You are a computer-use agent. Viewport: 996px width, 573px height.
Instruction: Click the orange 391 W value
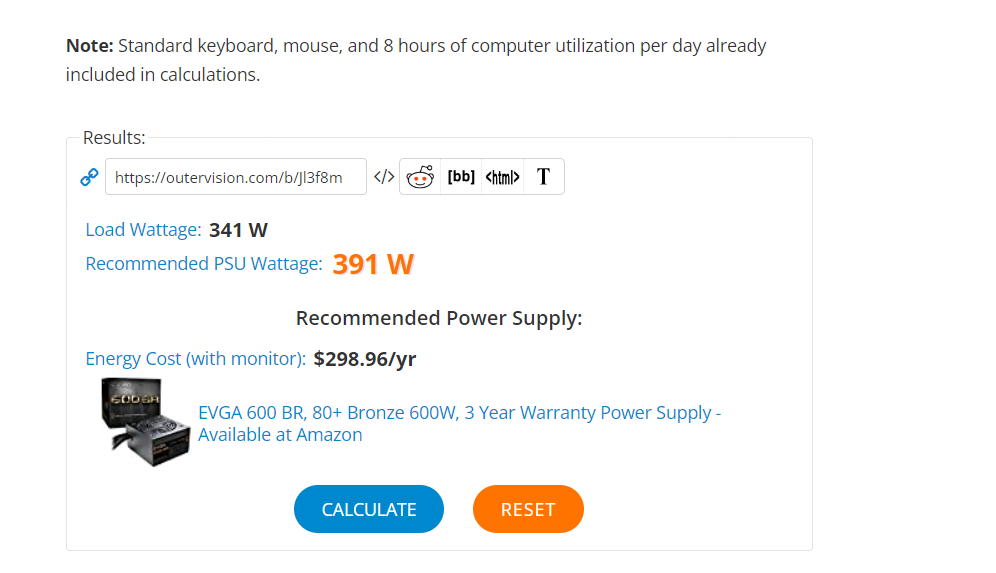tap(373, 264)
